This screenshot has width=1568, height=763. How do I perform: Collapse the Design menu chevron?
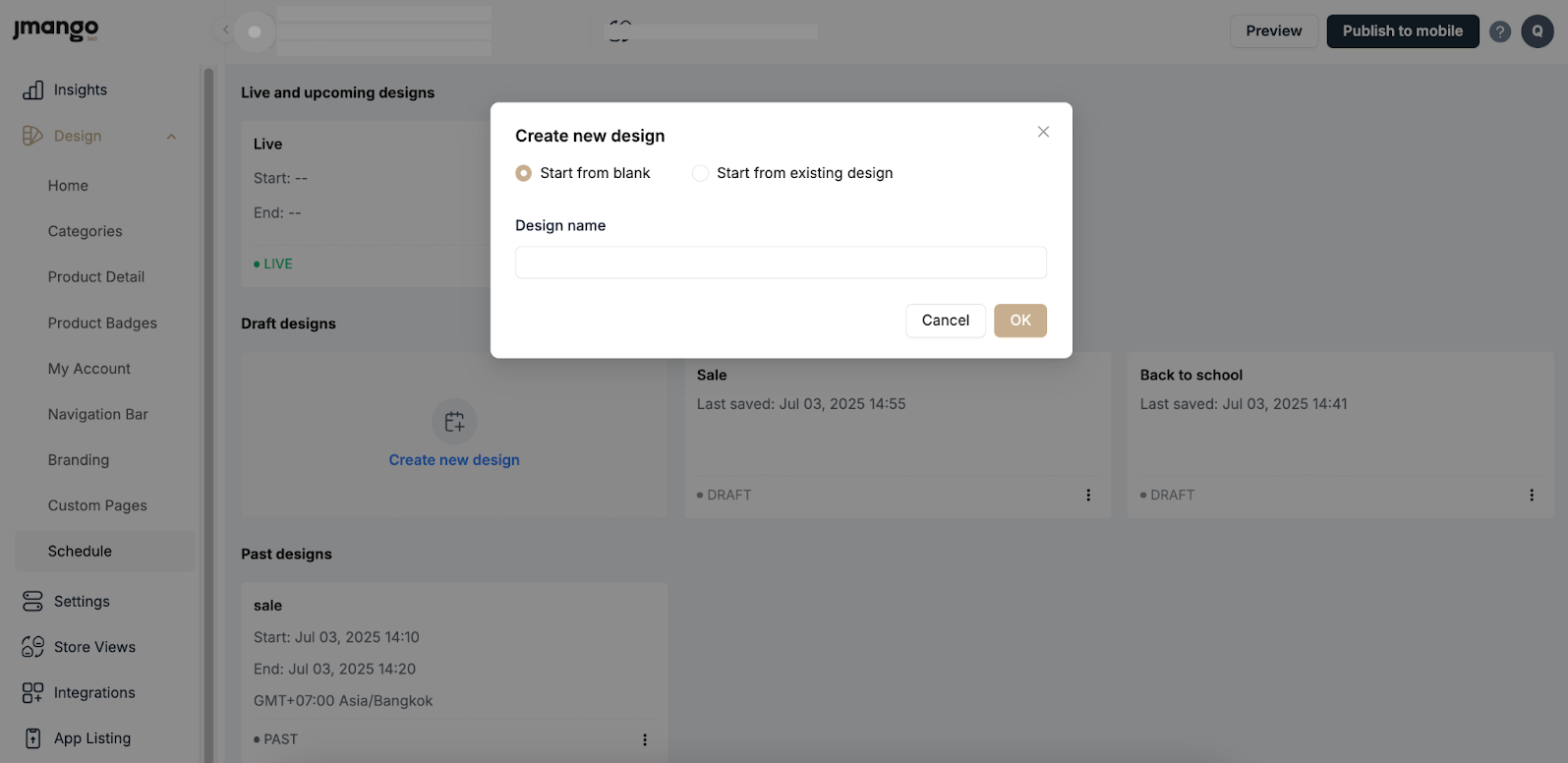pyautogui.click(x=172, y=137)
